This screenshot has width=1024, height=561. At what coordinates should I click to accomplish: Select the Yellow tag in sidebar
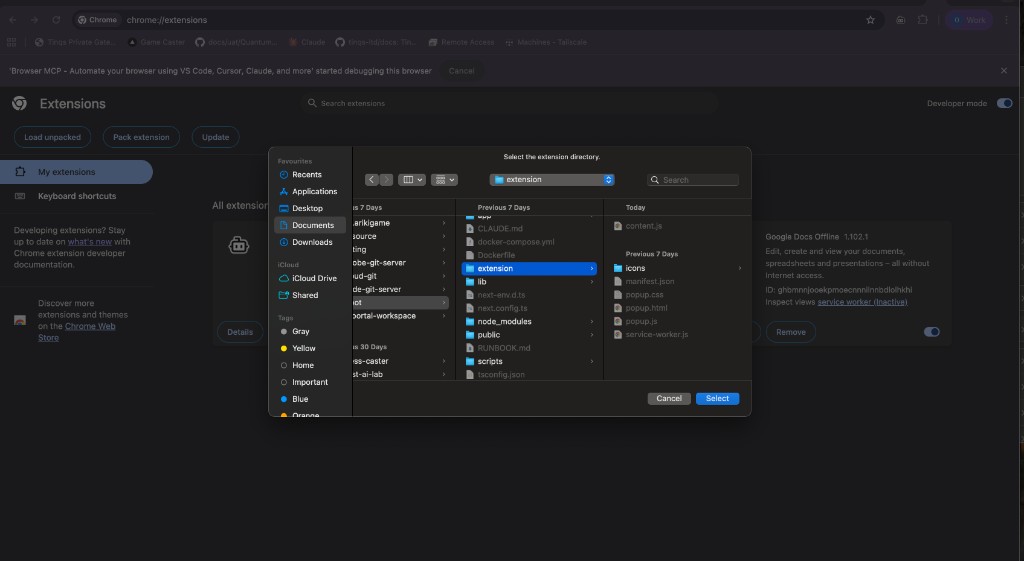click(304, 348)
